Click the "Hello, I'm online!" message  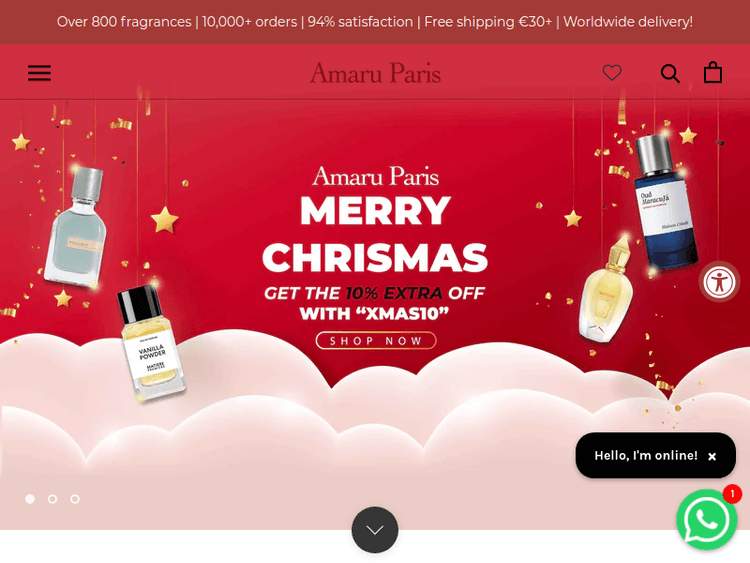pyautogui.click(x=646, y=455)
